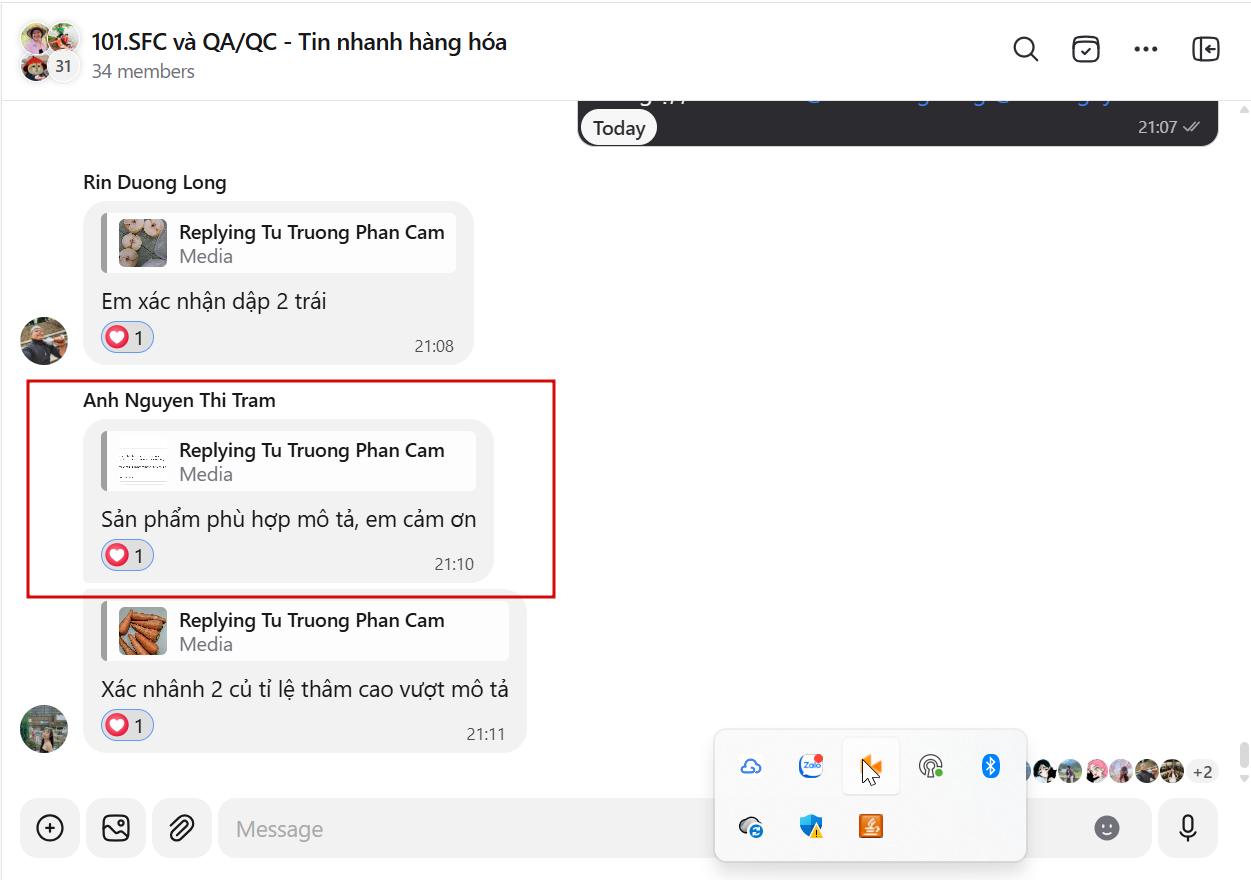The height and width of the screenshot is (880, 1251).
Task: Open avatar beside the 21:11 message
Action: click(44, 728)
